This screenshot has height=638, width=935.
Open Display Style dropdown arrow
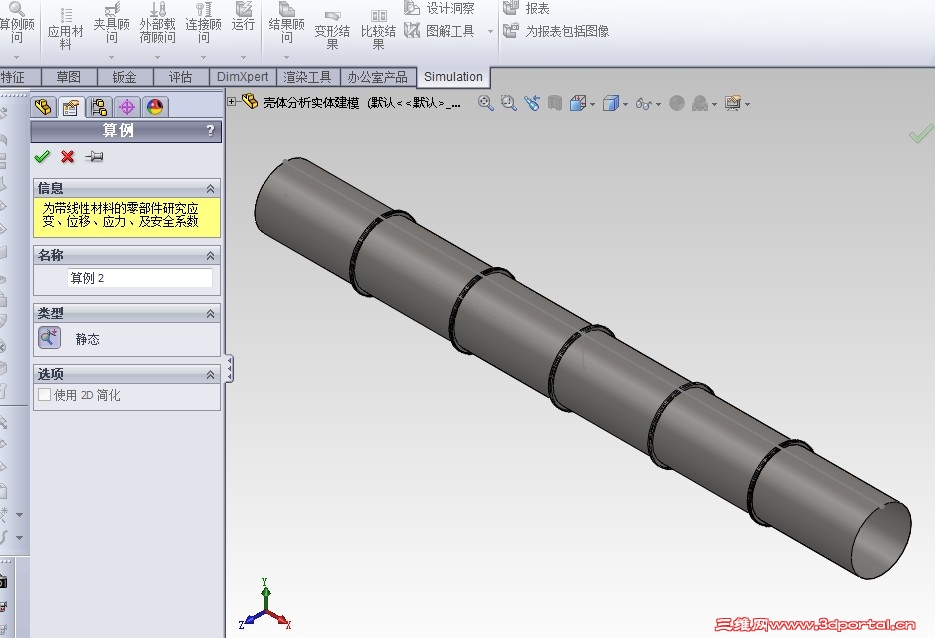(x=626, y=104)
